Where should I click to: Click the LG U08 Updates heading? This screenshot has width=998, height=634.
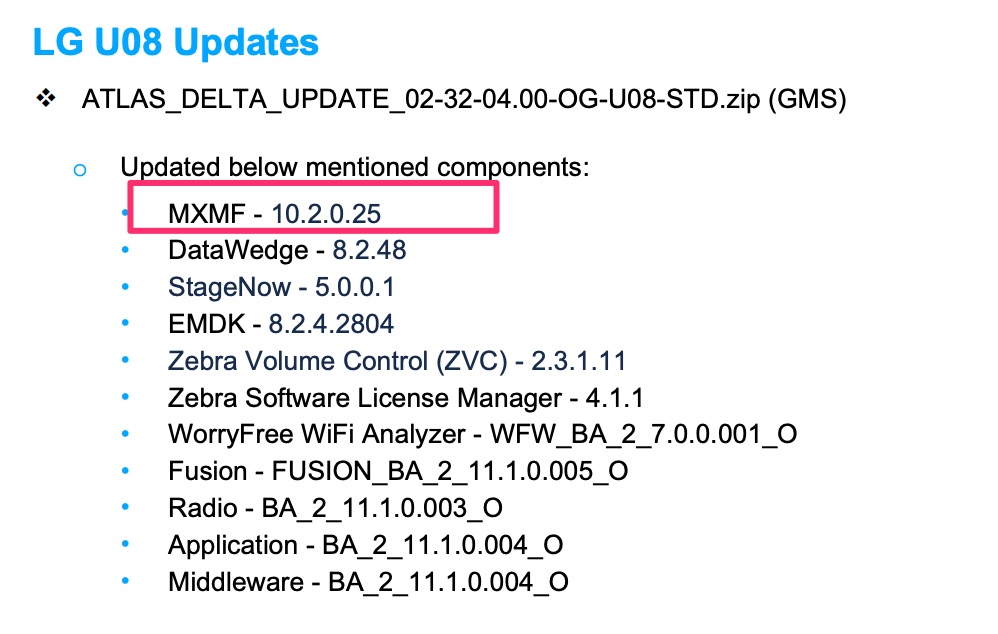[175, 43]
